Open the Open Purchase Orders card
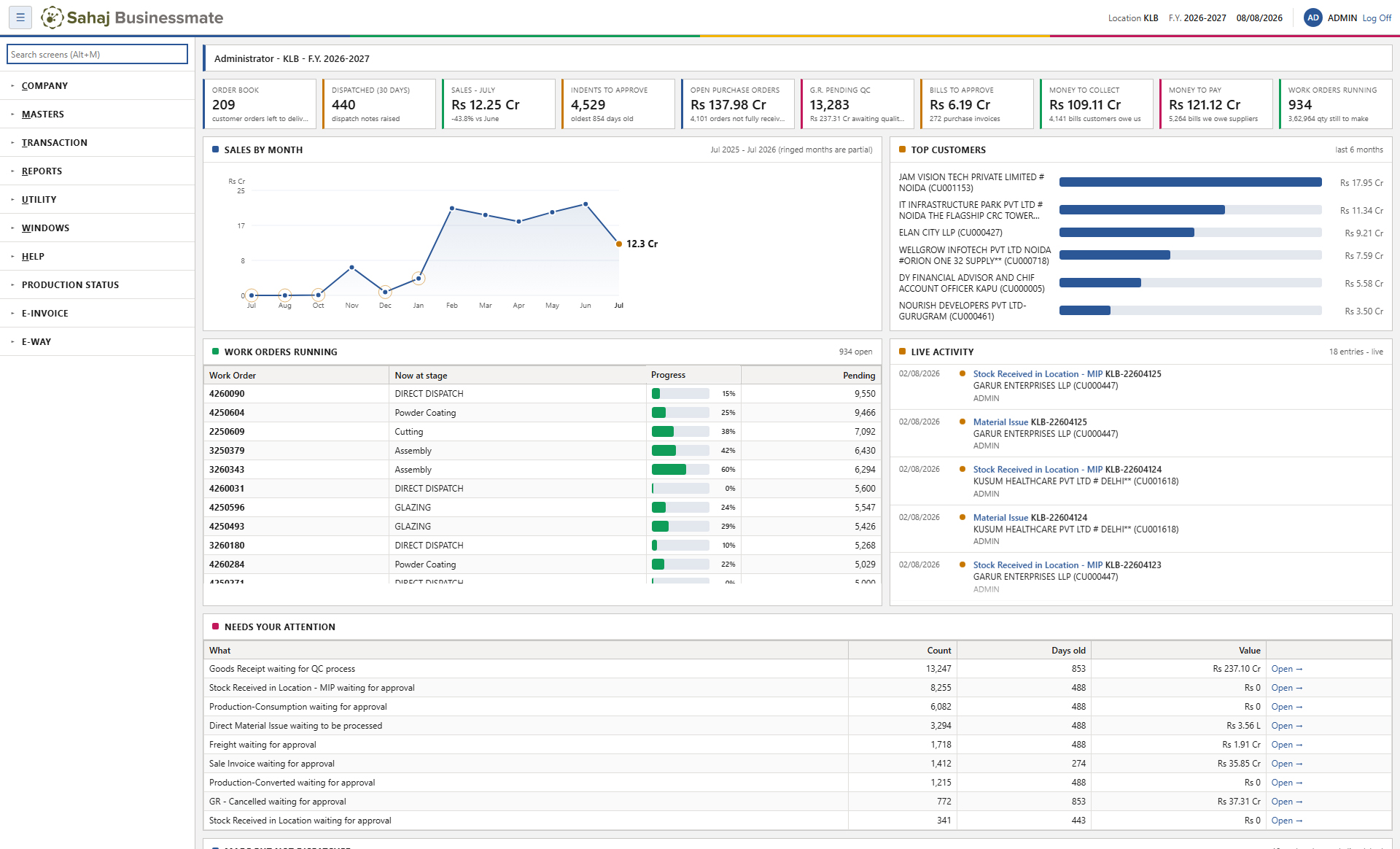The image size is (1400, 849). 738,104
